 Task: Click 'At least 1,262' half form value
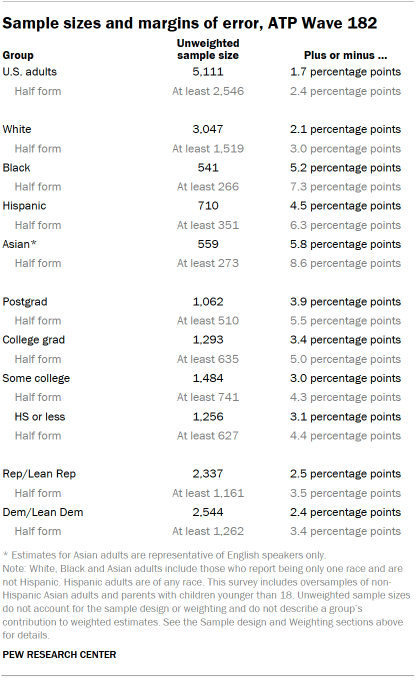(208, 531)
